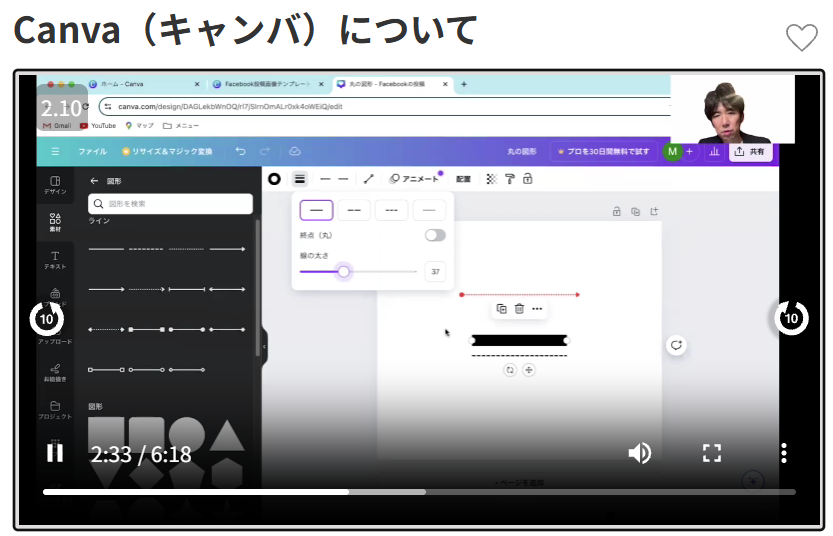Adjust the 線の太さ line weight slider
Screen dimensions: 833x536
click(x=358, y=271)
